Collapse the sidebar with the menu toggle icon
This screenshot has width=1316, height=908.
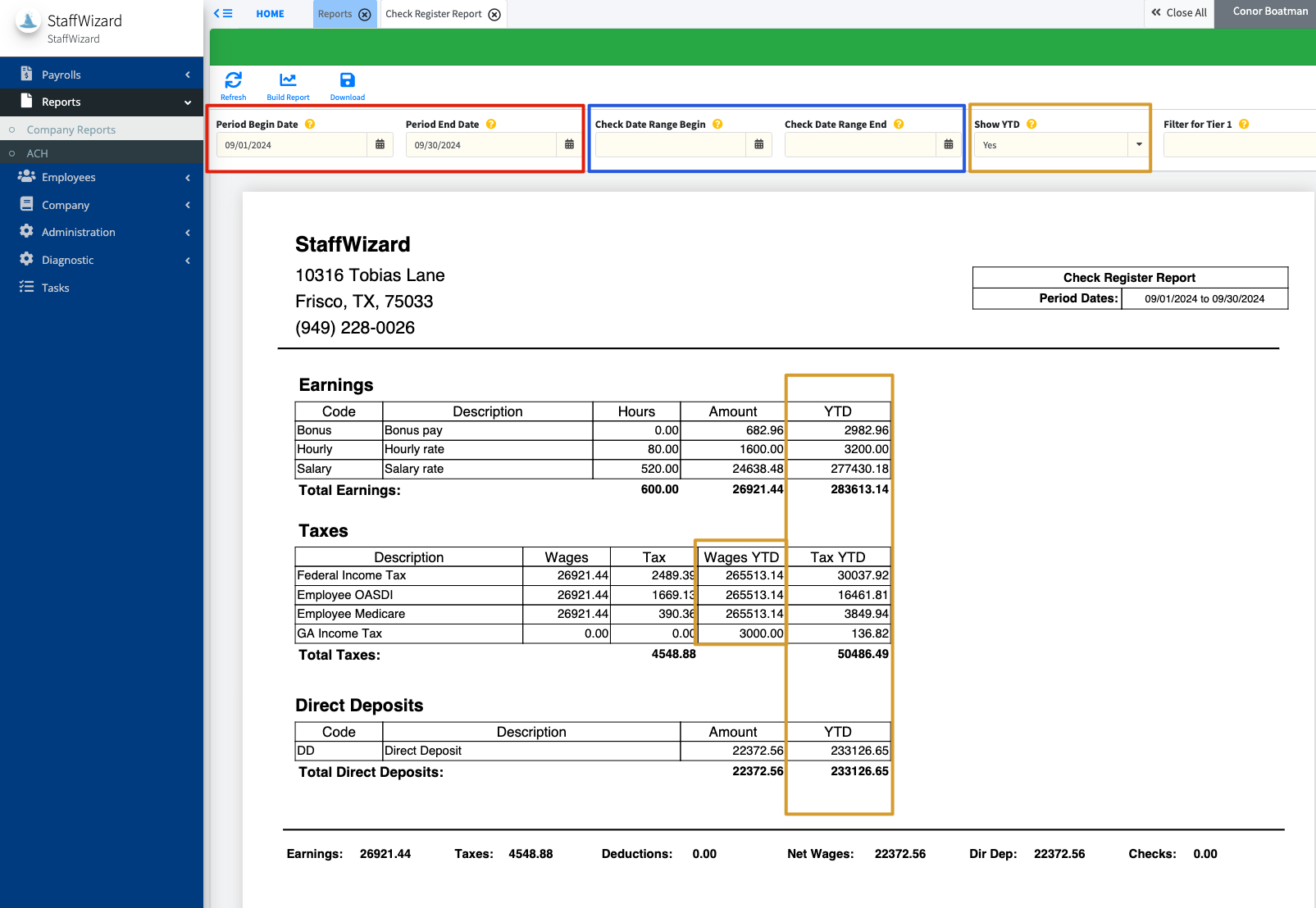(223, 14)
